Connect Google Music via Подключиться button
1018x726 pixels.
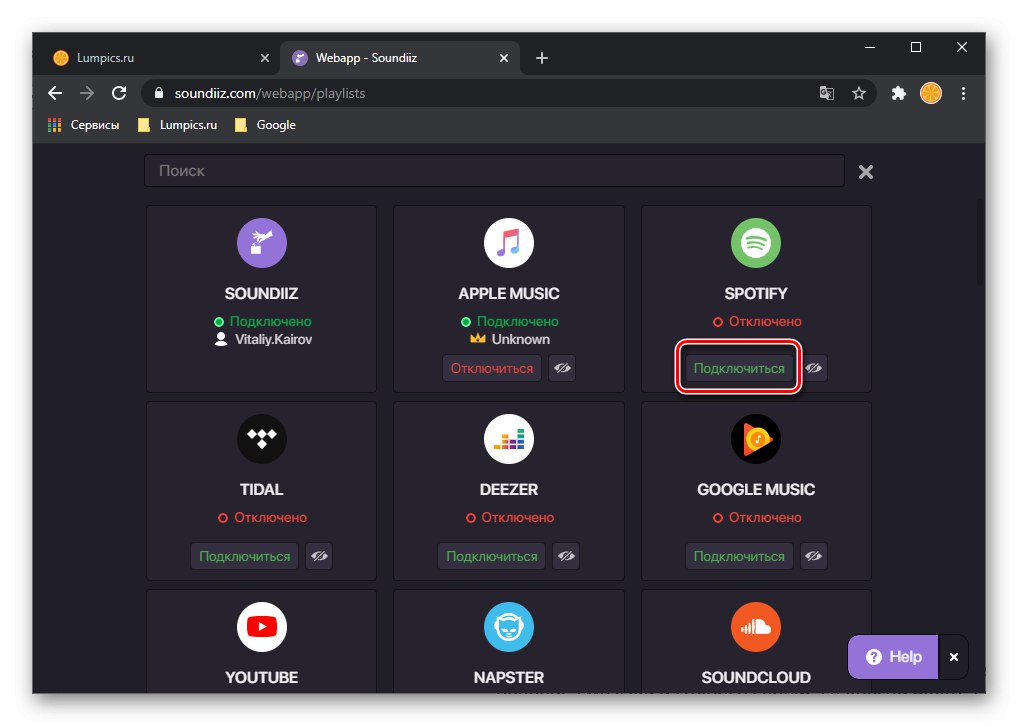739,556
